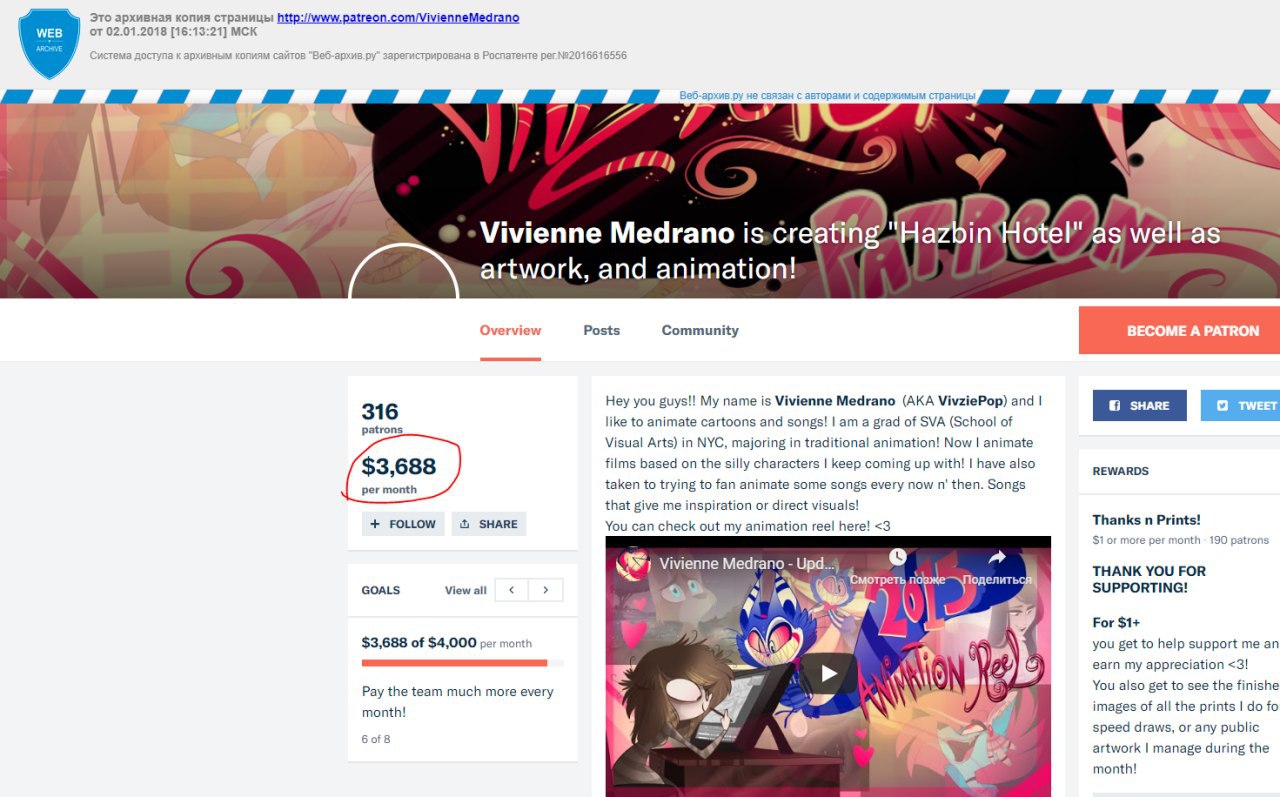Go to next goal with right chevron
Screen dimensions: 1280x797
coord(546,590)
